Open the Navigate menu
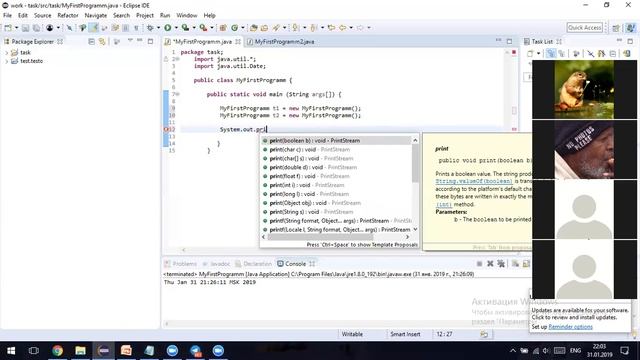The image size is (640, 360). tap(96, 16)
